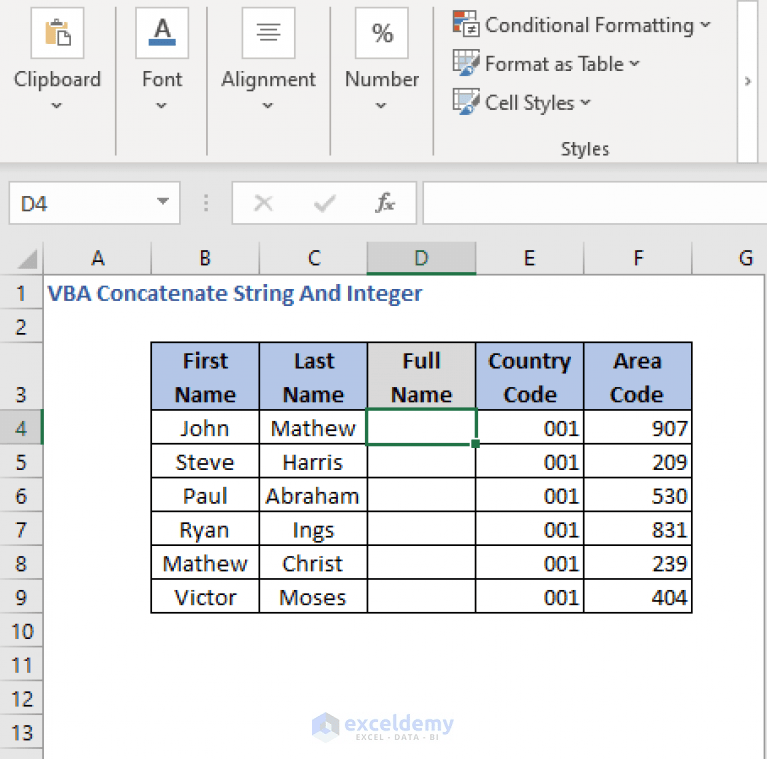
Task: Click the 'Area Code' header cell
Action: pos(638,376)
